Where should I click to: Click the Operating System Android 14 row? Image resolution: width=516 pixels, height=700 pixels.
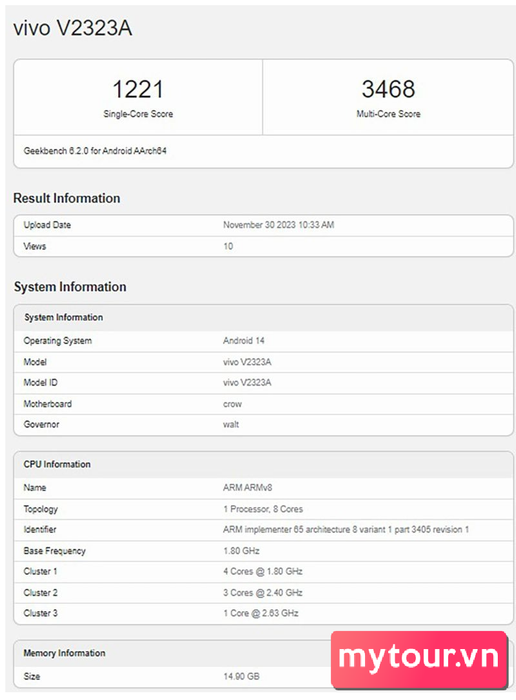pos(263,341)
